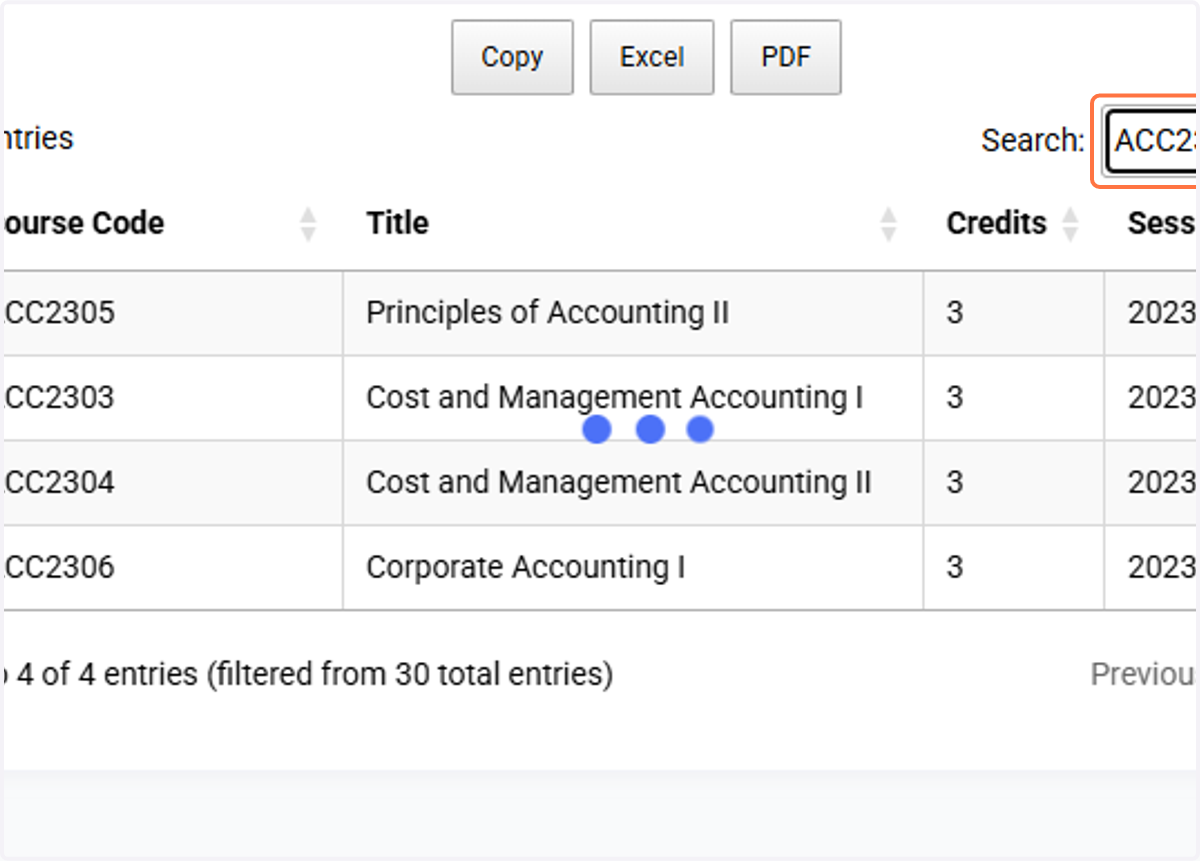This screenshot has height=861, width=1200.
Task: Click credits value in Corporate Accounting I row
Action: pyautogui.click(x=955, y=568)
